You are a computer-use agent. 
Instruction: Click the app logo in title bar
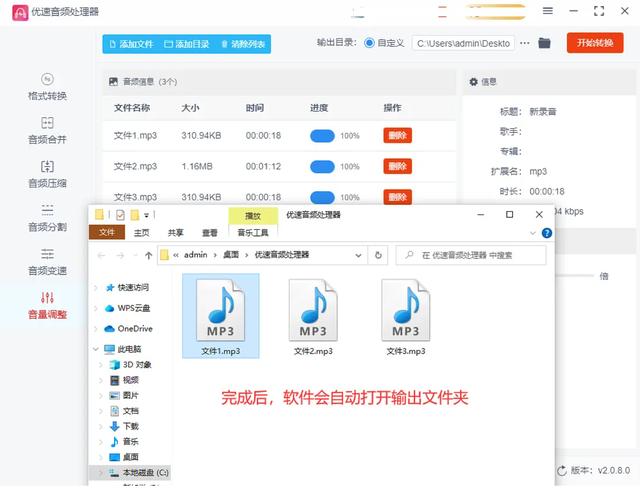tap(20, 12)
